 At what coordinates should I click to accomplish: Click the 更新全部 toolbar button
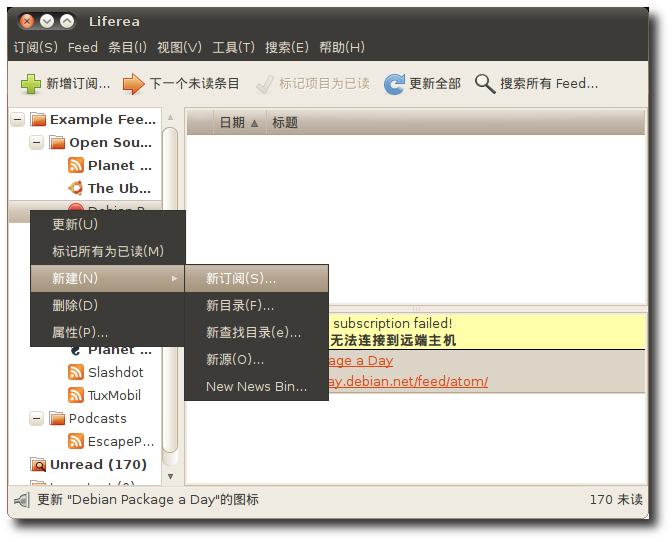pos(423,84)
